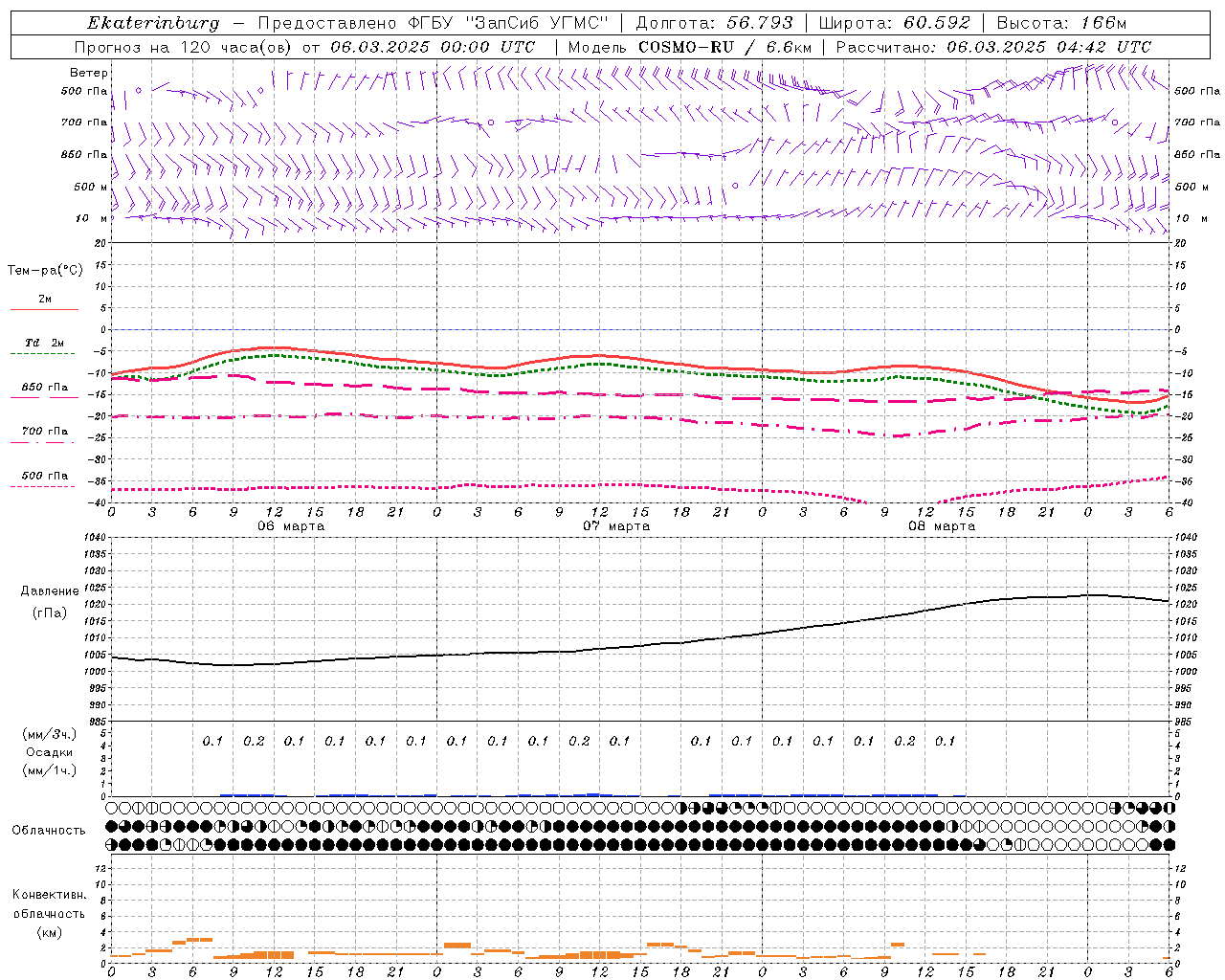The width and height of the screenshot is (1225, 980).
Task: Click the 700 гПа temperature legend entry
Action: (x=44, y=435)
